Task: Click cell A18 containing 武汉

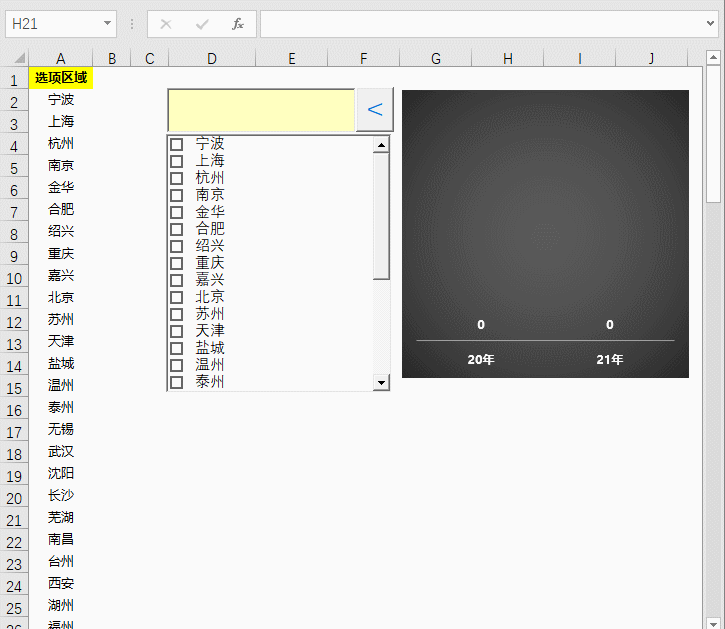Action: (x=61, y=451)
